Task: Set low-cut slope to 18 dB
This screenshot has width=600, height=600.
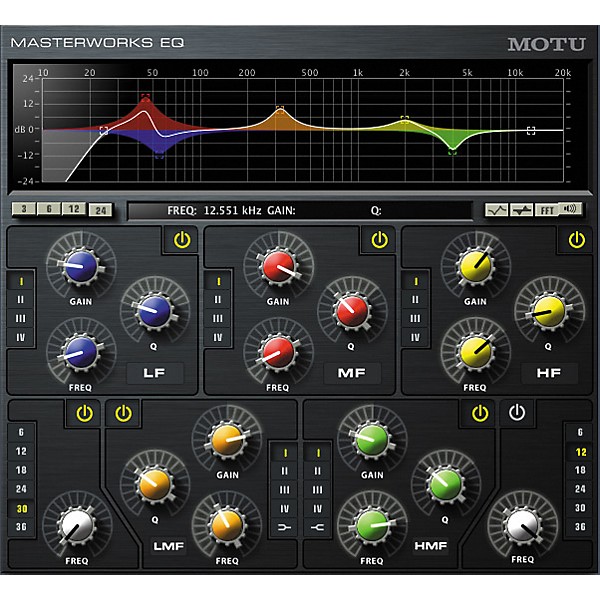Action: [x=21, y=470]
